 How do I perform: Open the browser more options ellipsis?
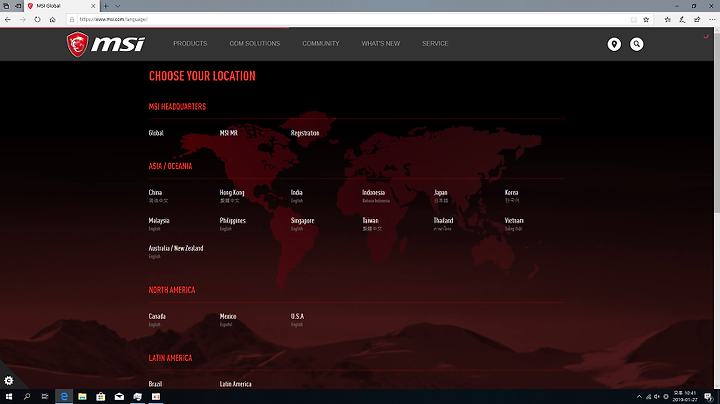[x=712, y=19]
